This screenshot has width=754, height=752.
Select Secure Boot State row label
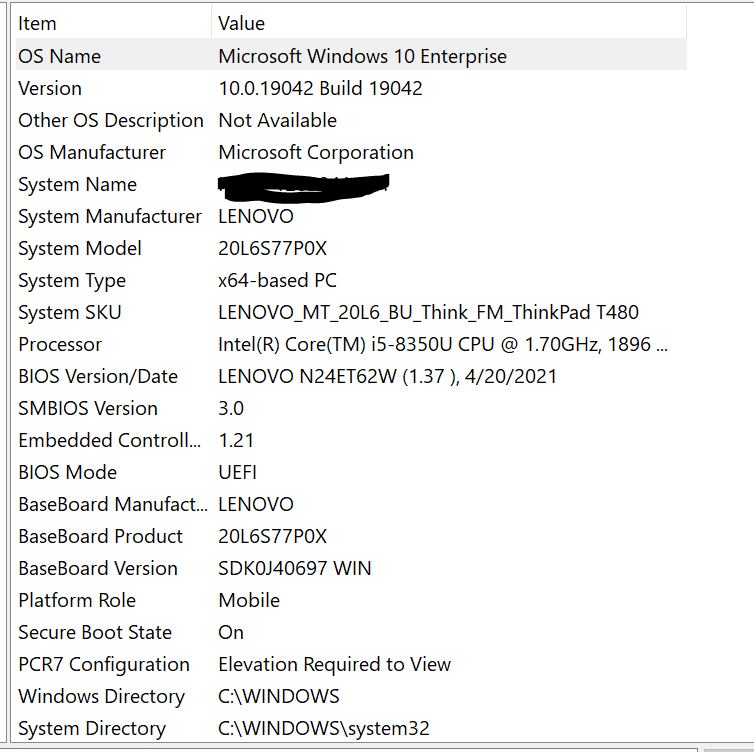click(x=95, y=632)
